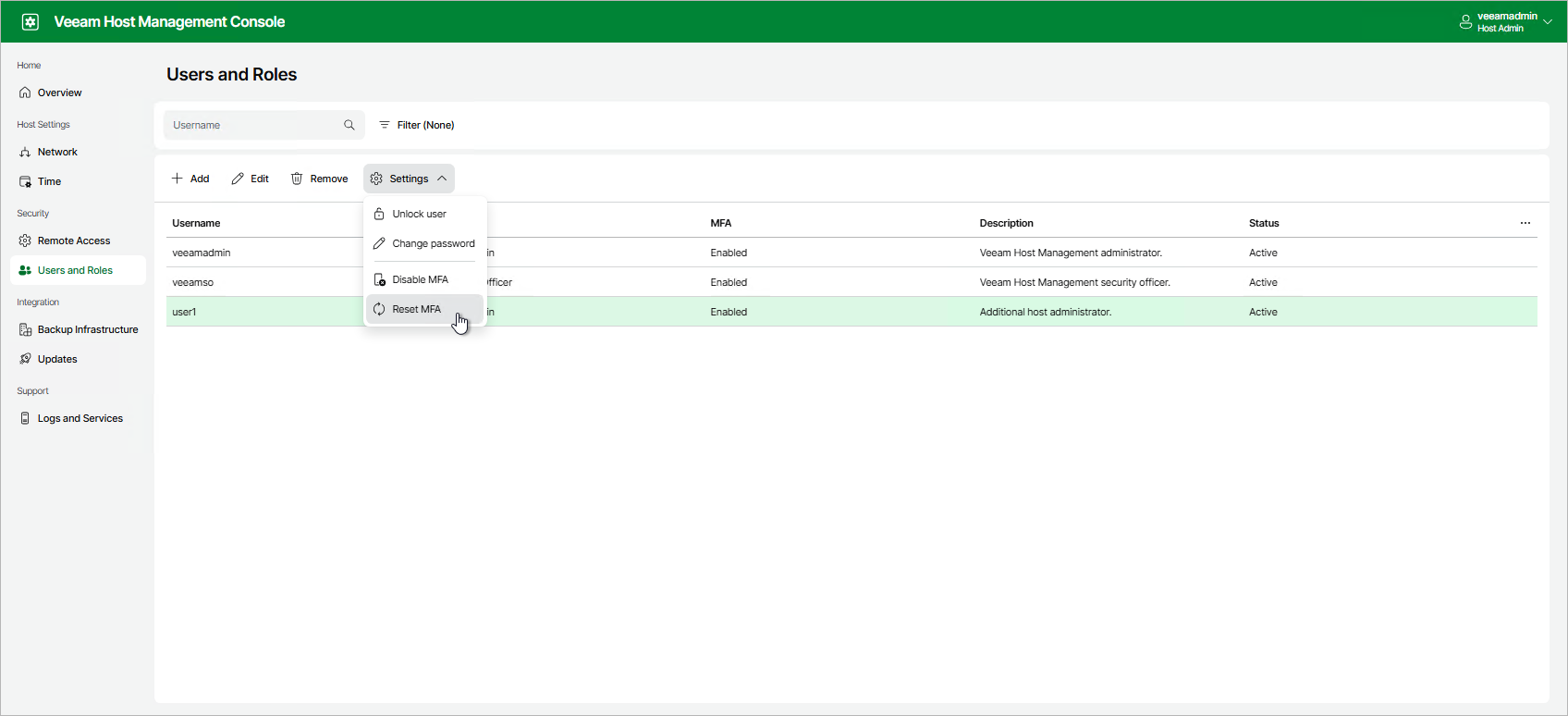Click the Updates rocket icon

pyautogui.click(x=25, y=359)
